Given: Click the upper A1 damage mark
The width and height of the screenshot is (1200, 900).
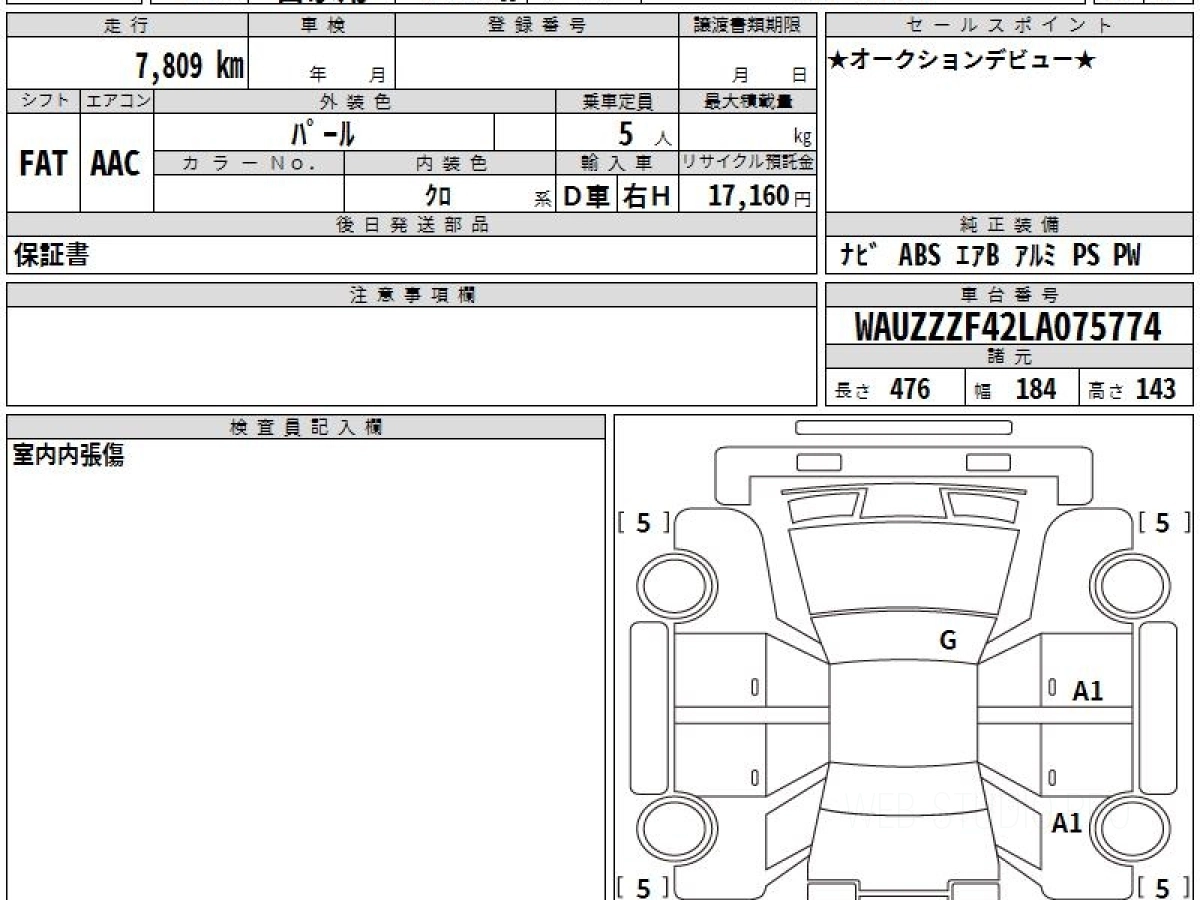Looking at the screenshot, I should [1088, 690].
